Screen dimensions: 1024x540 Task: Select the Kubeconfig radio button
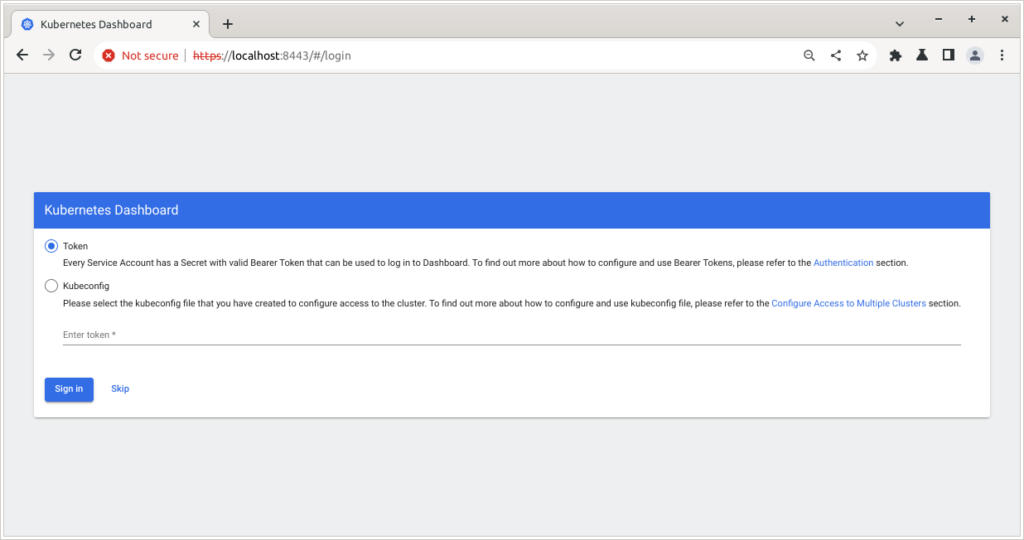52,286
